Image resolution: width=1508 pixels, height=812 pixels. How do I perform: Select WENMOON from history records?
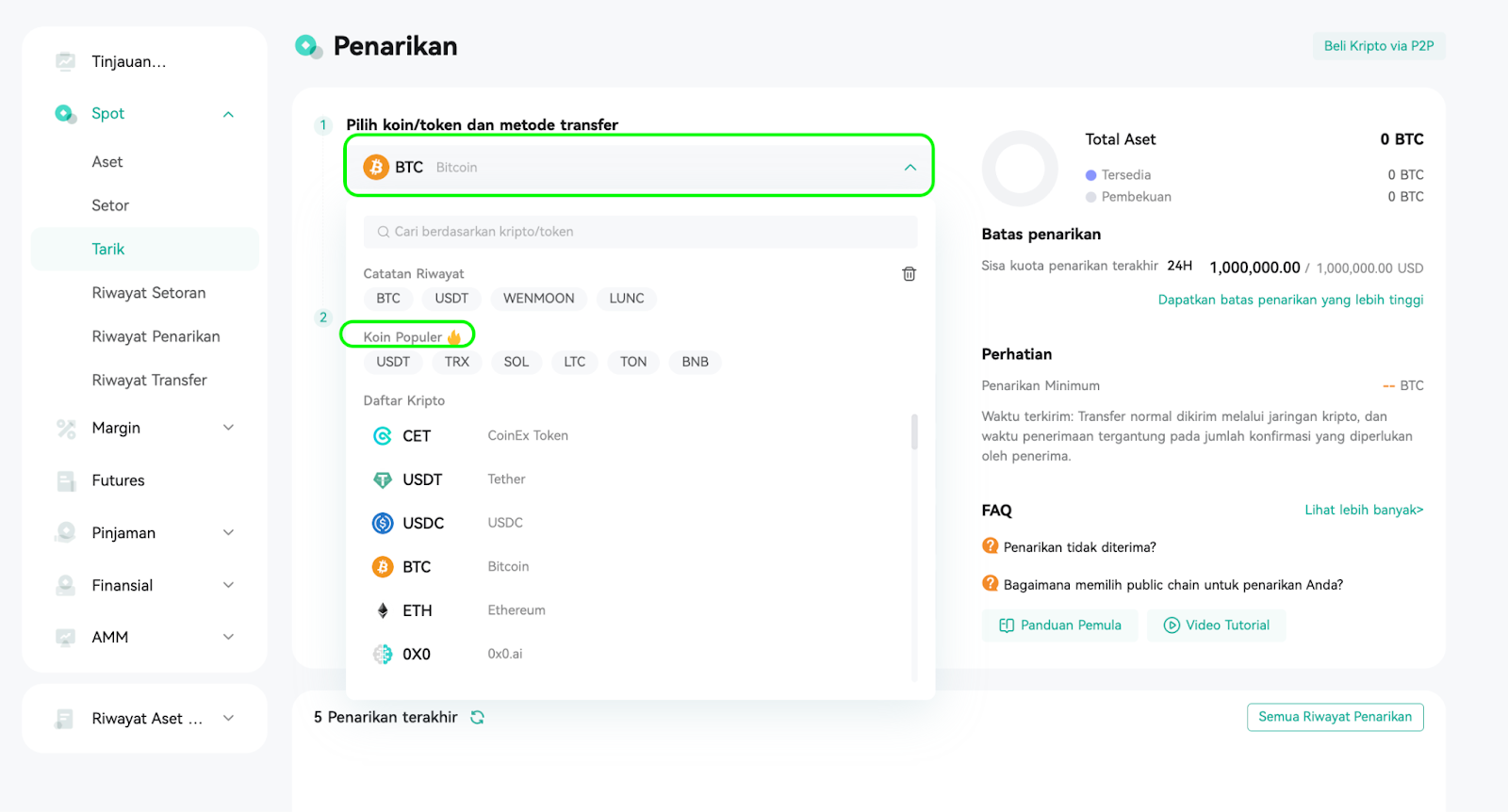pos(538,299)
